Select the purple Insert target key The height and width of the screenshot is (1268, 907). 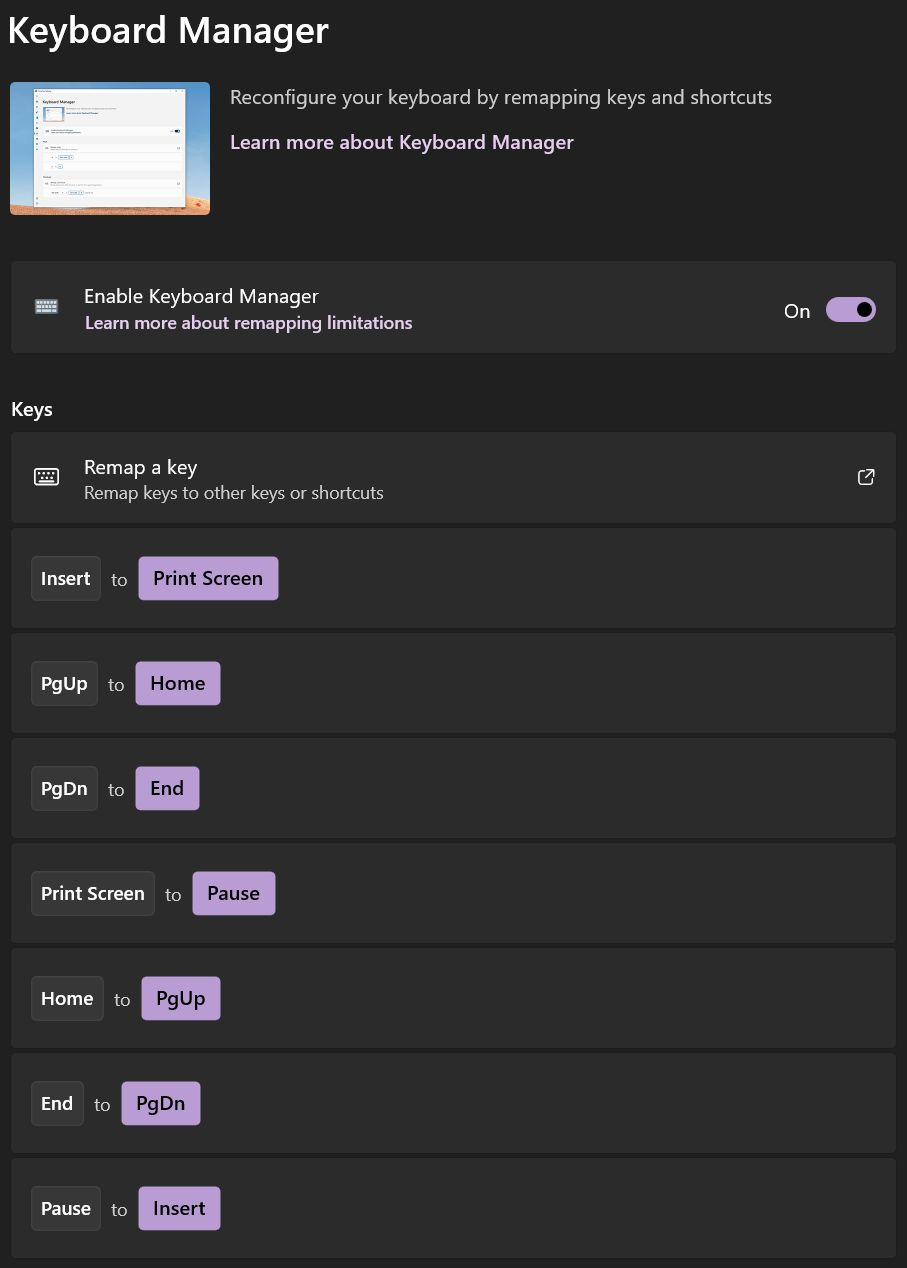[179, 1208]
